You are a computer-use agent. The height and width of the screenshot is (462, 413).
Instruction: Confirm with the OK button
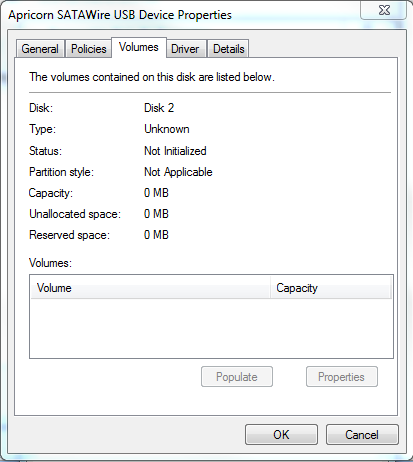click(x=281, y=435)
